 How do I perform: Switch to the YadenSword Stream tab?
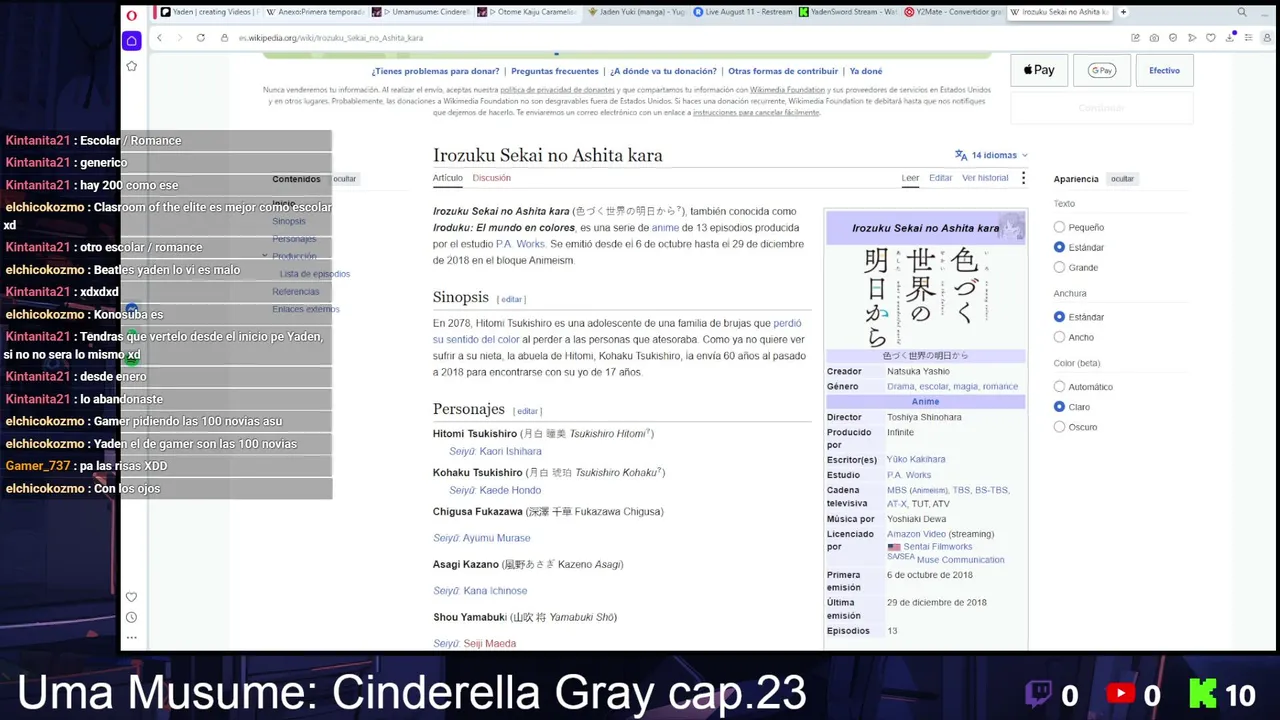coord(846,12)
